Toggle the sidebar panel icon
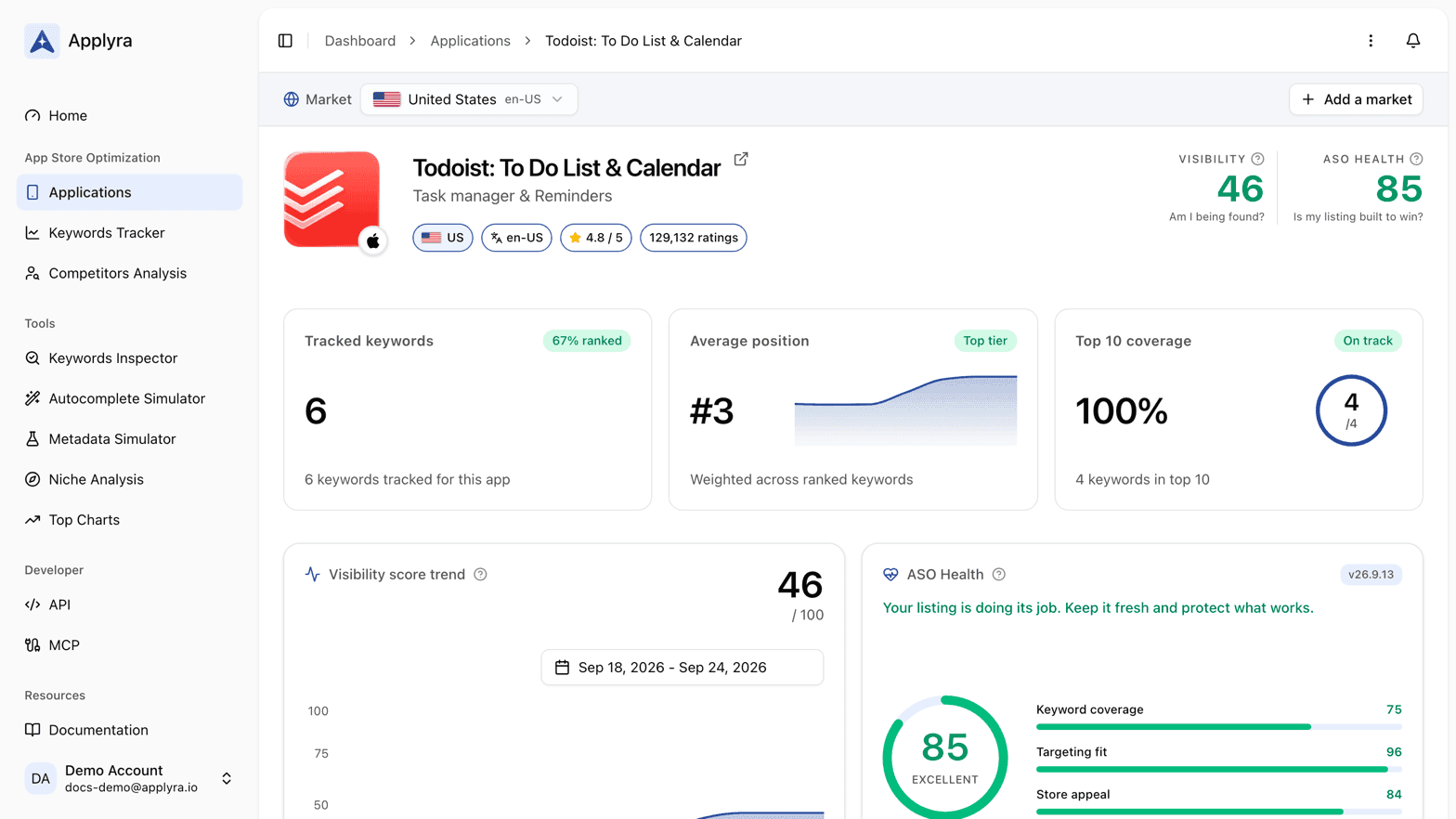1456x819 pixels. click(x=285, y=41)
